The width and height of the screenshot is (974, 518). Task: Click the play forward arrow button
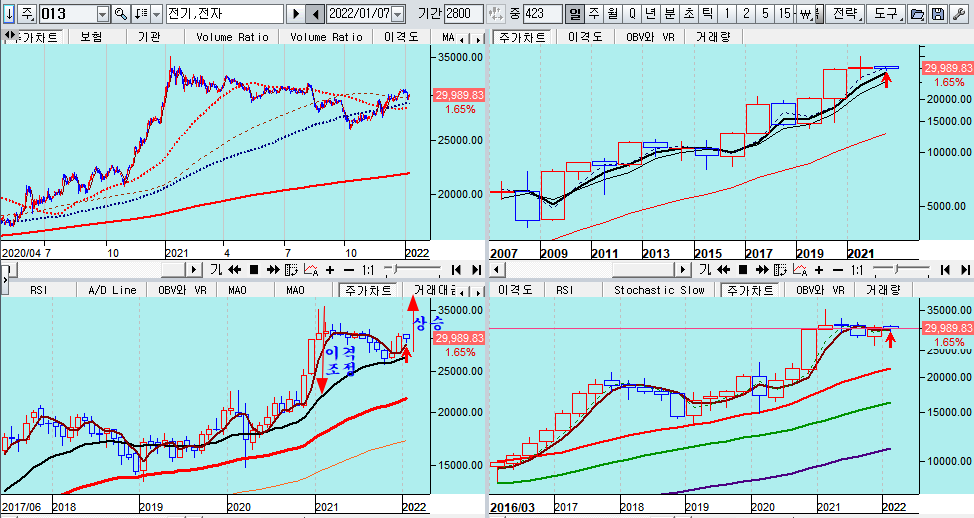[x=295, y=14]
